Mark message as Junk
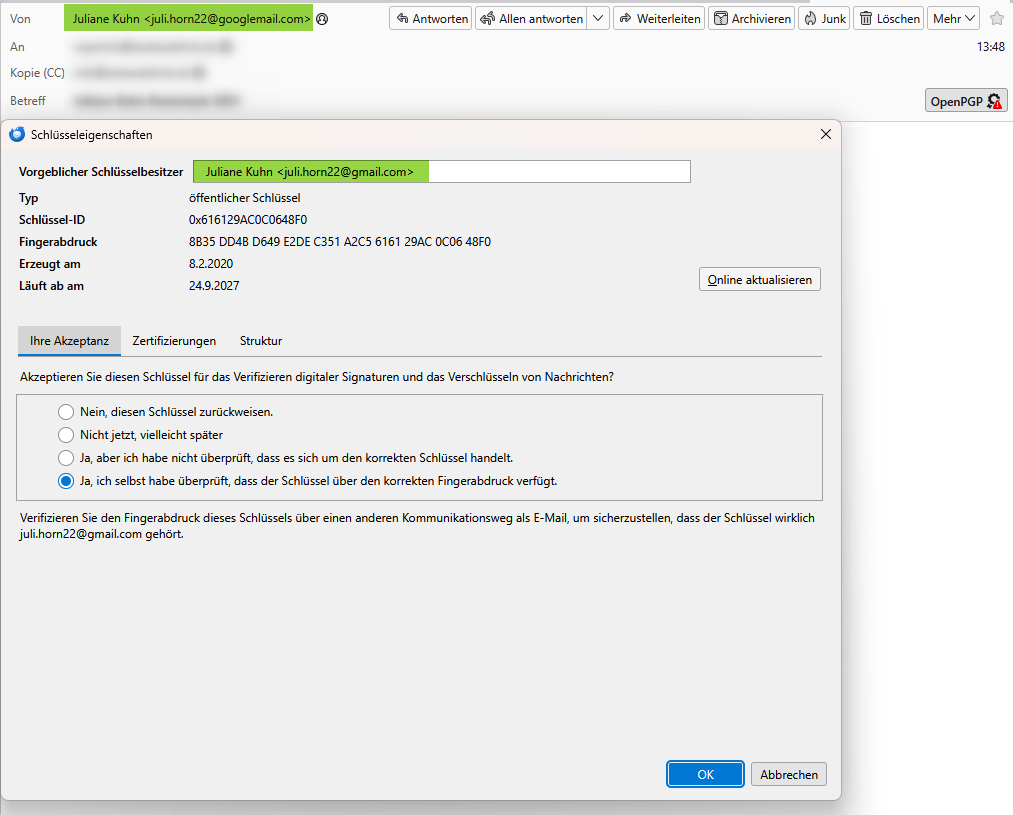1013x815 pixels. tap(824, 19)
